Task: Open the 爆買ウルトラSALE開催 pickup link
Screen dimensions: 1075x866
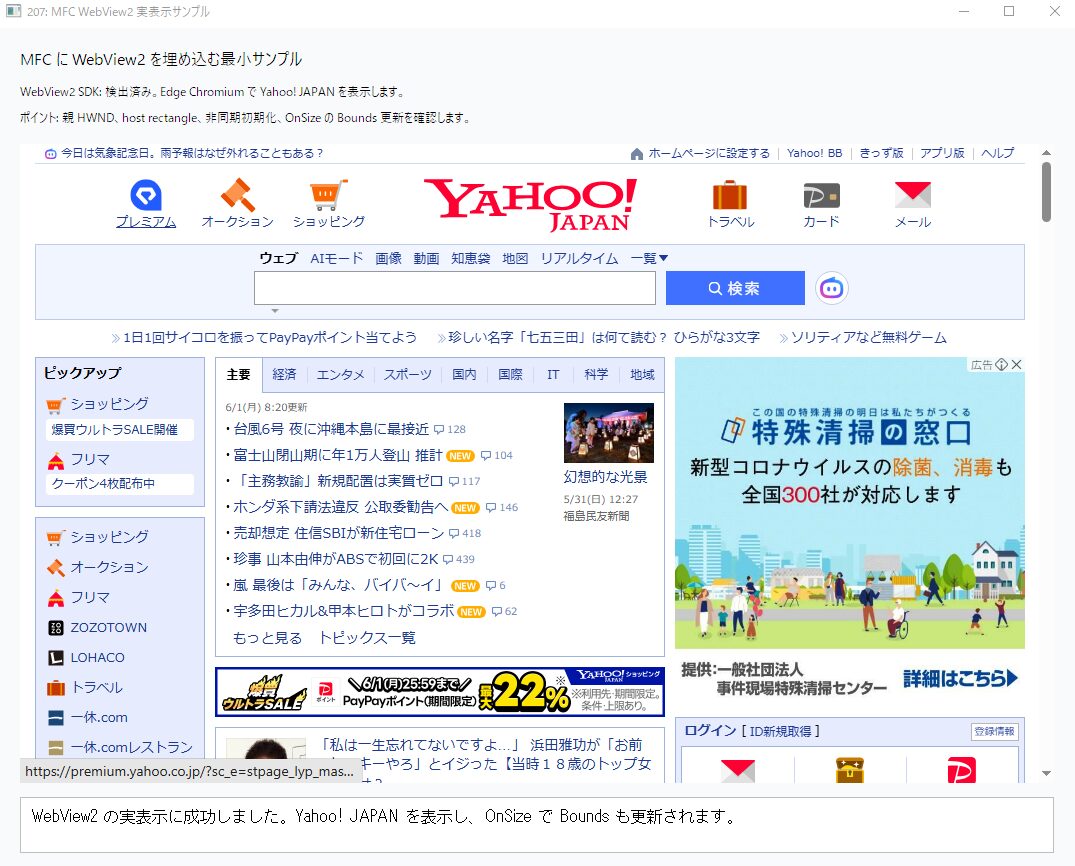Action: [121, 430]
